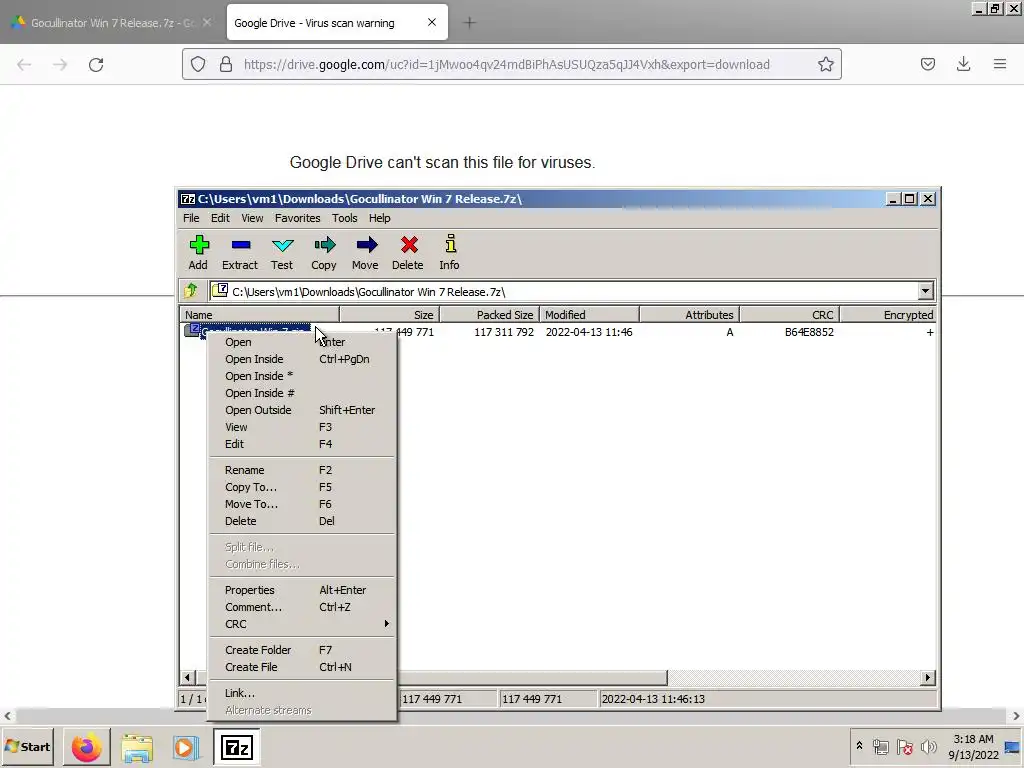This screenshot has height=768, width=1024.
Task: Open the Favorites menu
Action: point(297,218)
